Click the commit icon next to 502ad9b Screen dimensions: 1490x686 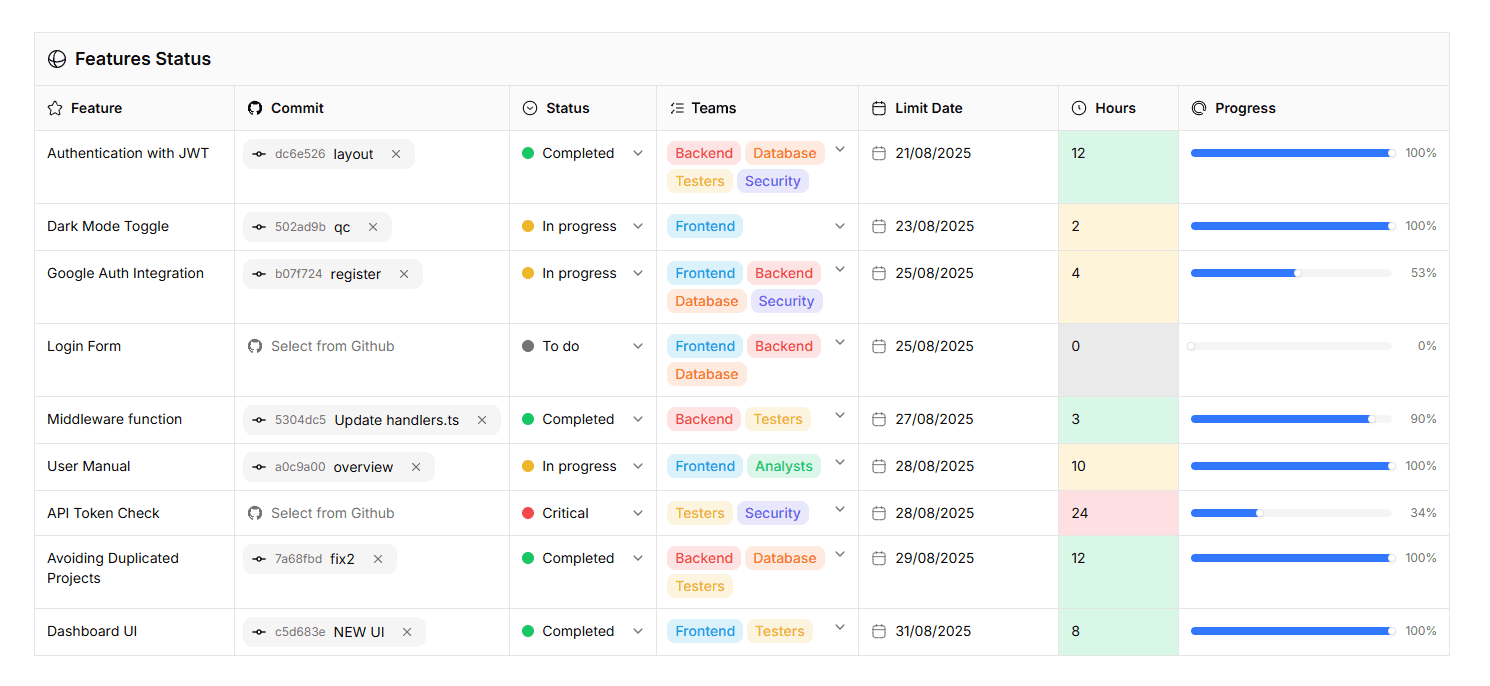259,227
